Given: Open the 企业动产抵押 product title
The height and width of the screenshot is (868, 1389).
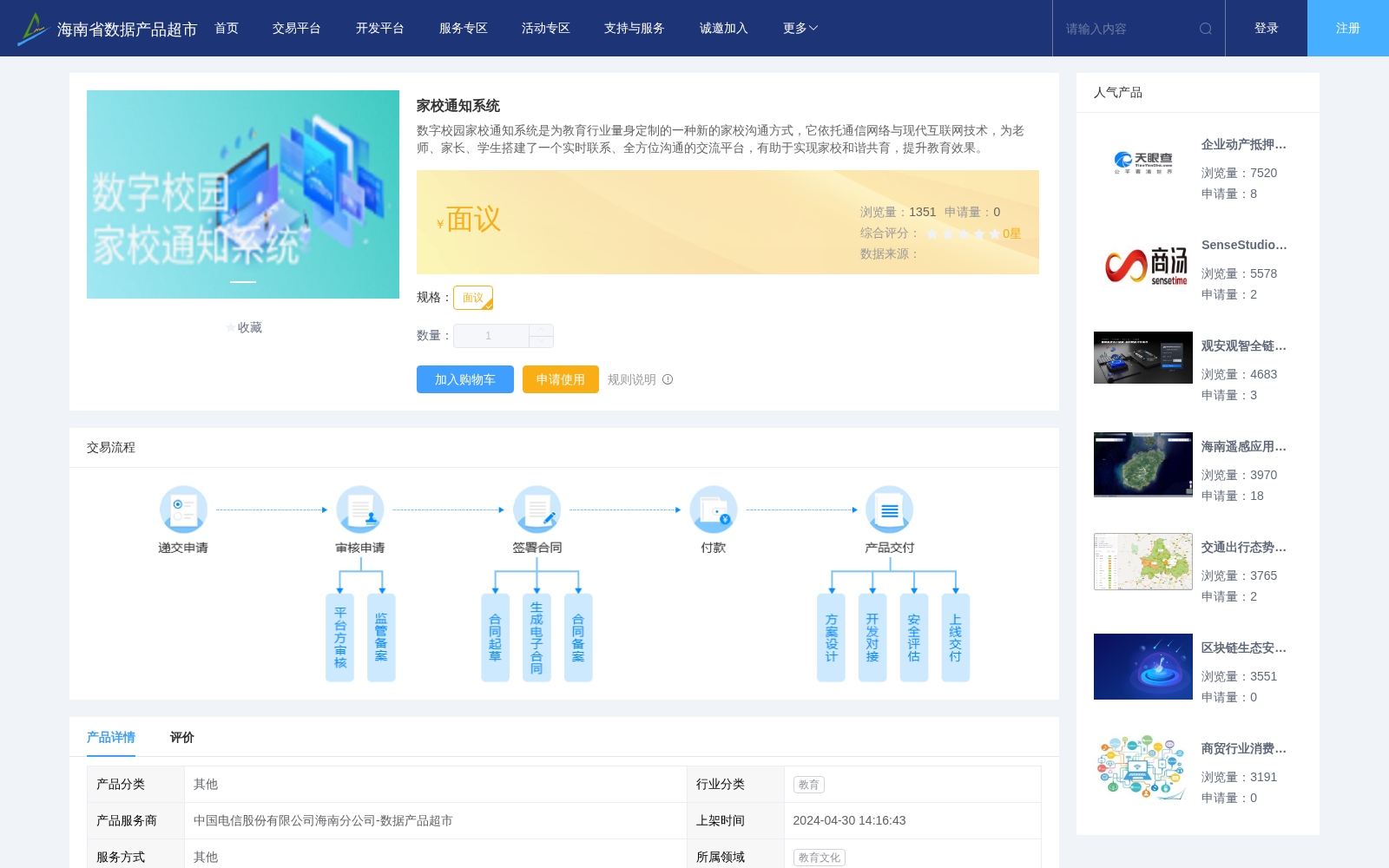Looking at the screenshot, I should [1244, 145].
